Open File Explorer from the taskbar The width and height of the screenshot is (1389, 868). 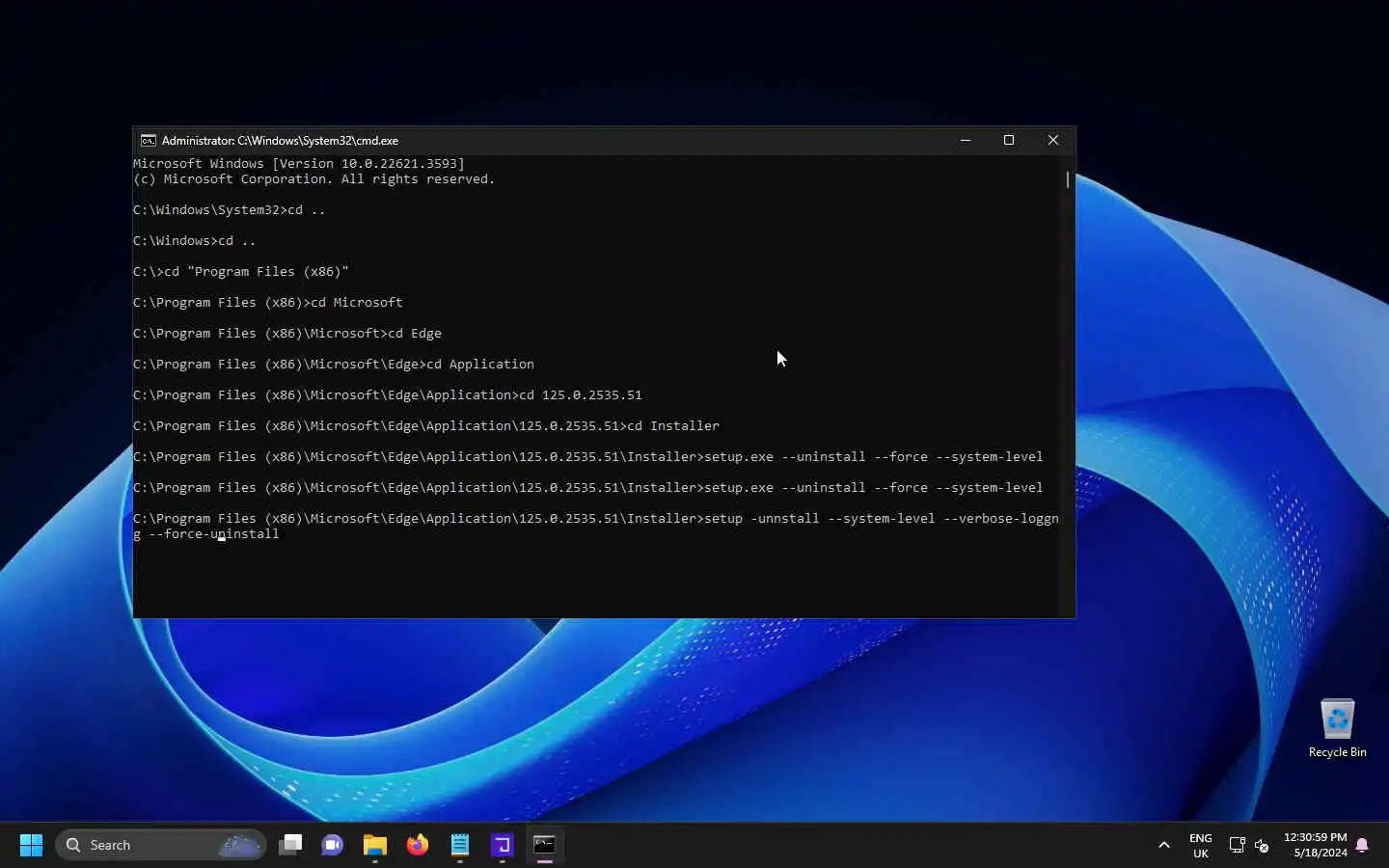coord(375,845)
